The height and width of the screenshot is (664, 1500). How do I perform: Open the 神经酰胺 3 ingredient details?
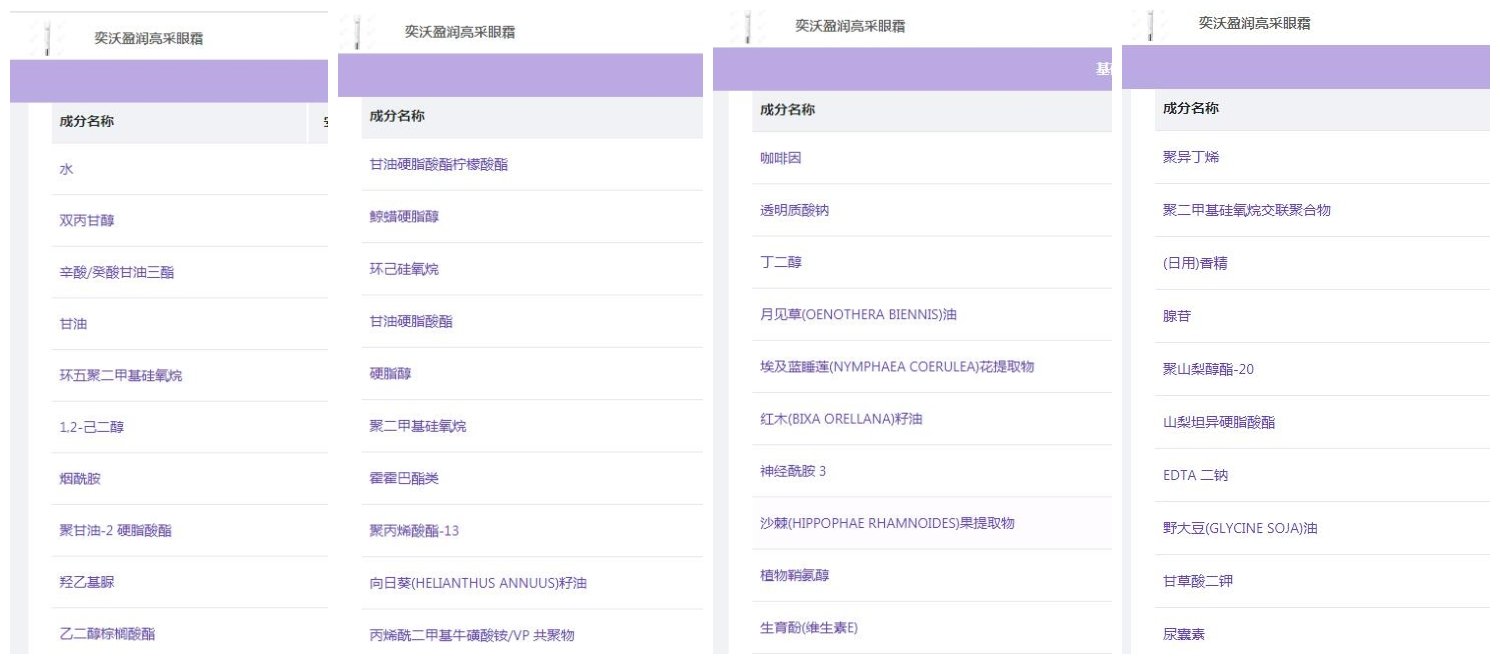tap(793, 471)
